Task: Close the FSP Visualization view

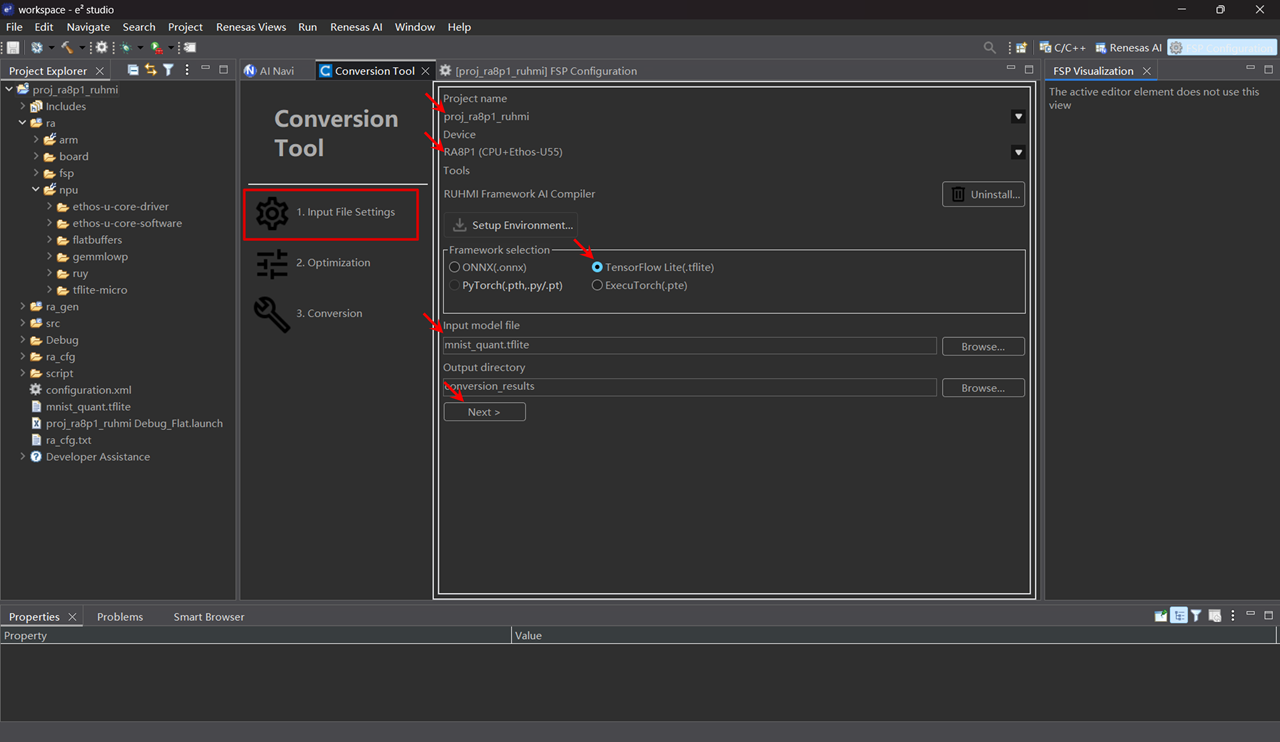Action: pos(1147,71)
